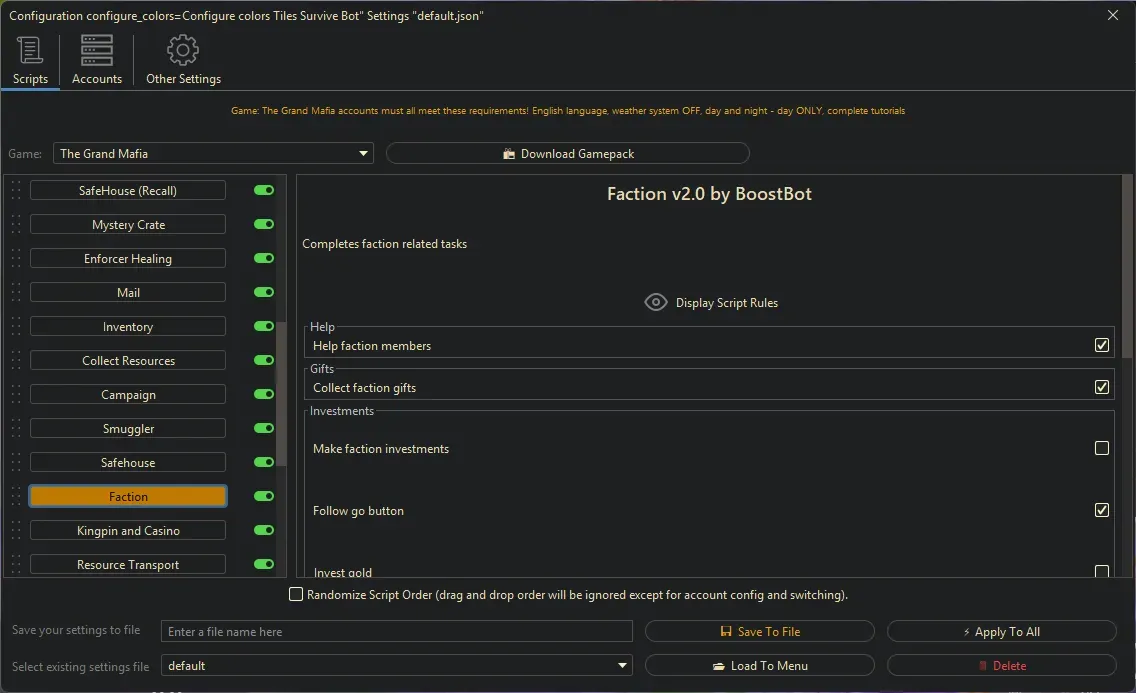This screenshot has height=693, width=1136.
Task: Disable the Mail script toggle
Action: pos(264,293)
